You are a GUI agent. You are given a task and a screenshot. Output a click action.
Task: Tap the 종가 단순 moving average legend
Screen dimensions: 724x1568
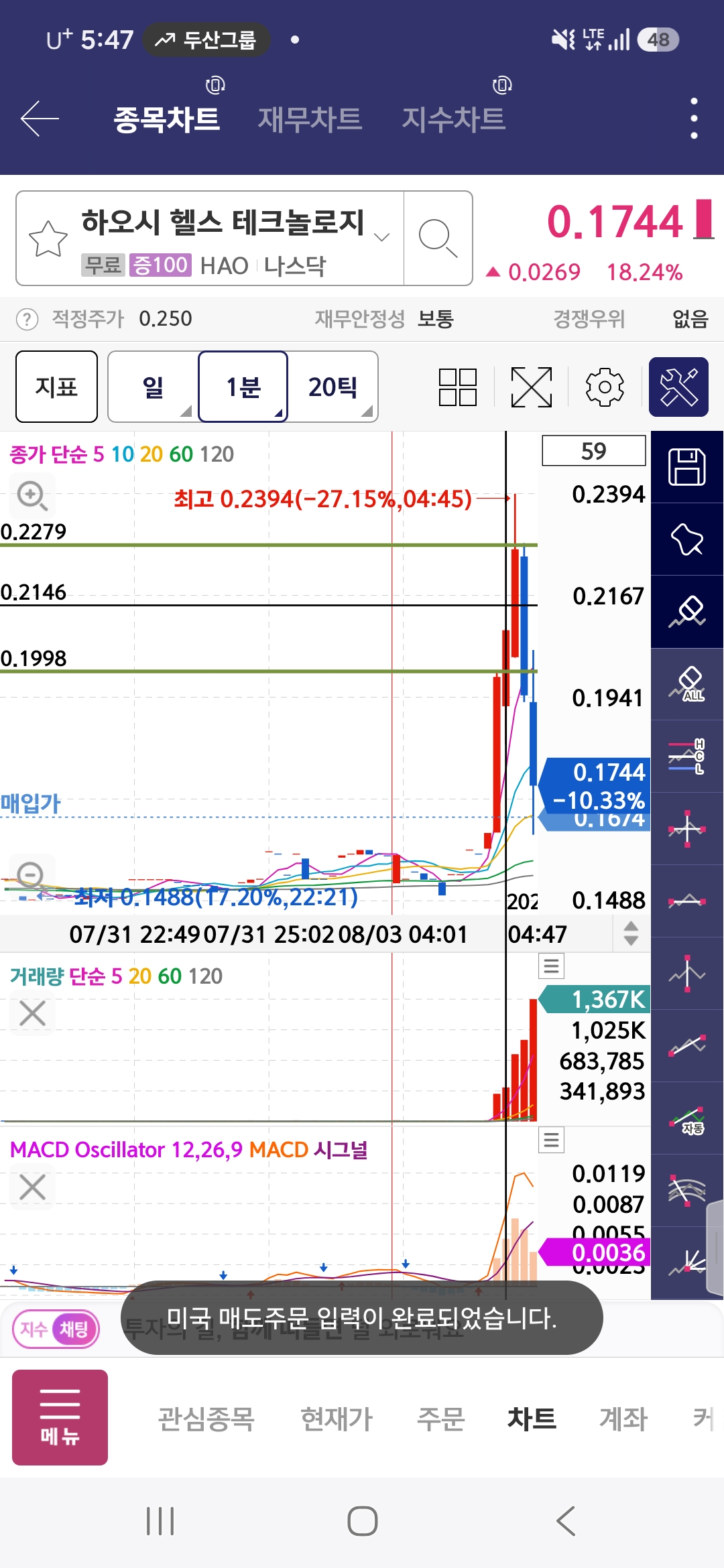(x=122, y=454)
